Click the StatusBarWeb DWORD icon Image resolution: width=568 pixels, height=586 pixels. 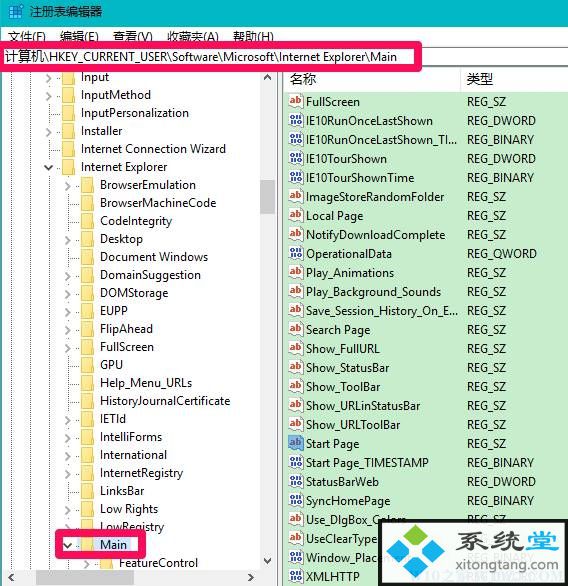click(x=295, y=481)
